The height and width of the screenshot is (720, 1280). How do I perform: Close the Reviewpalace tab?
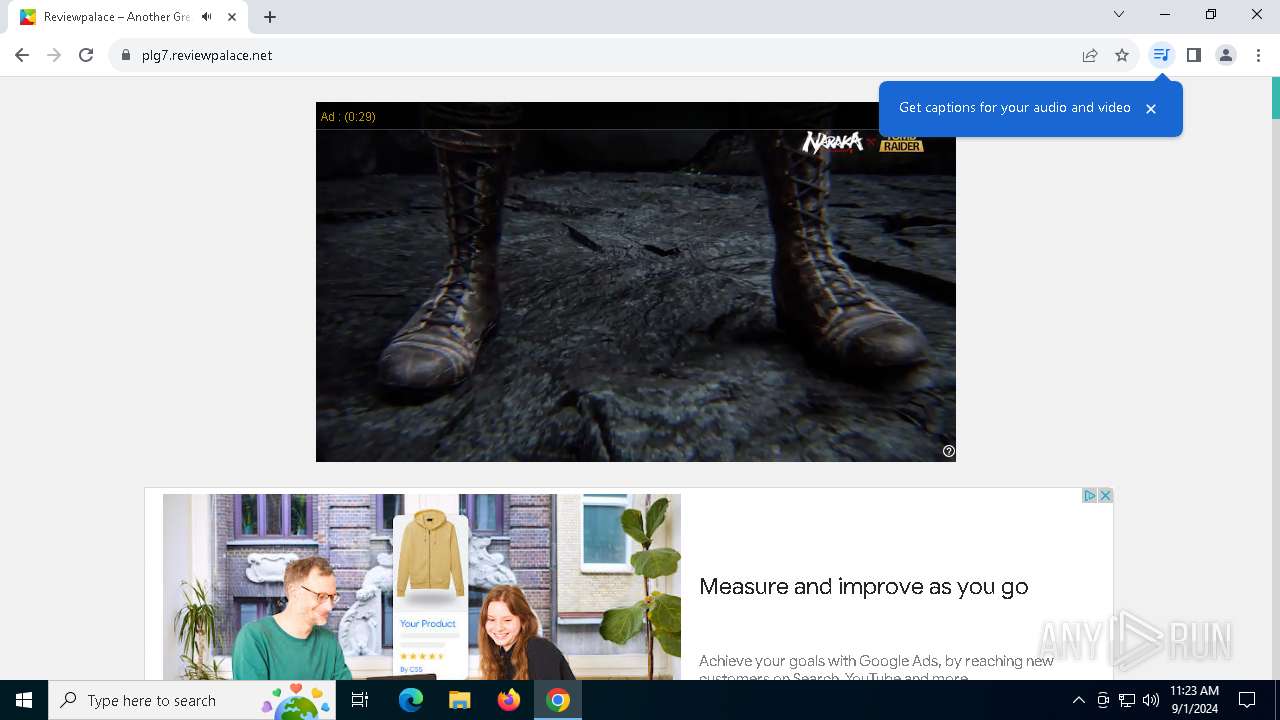[232, 17]
